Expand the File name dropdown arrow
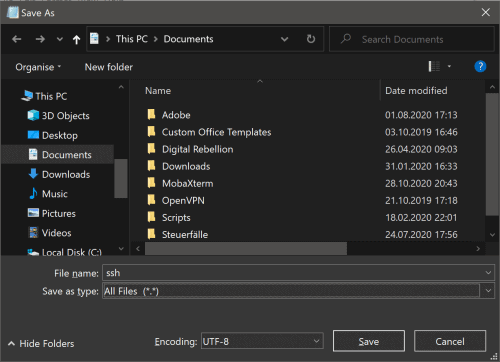Viewport: 500px width, 362px height. pyautogui.click(x=488, y=273)
